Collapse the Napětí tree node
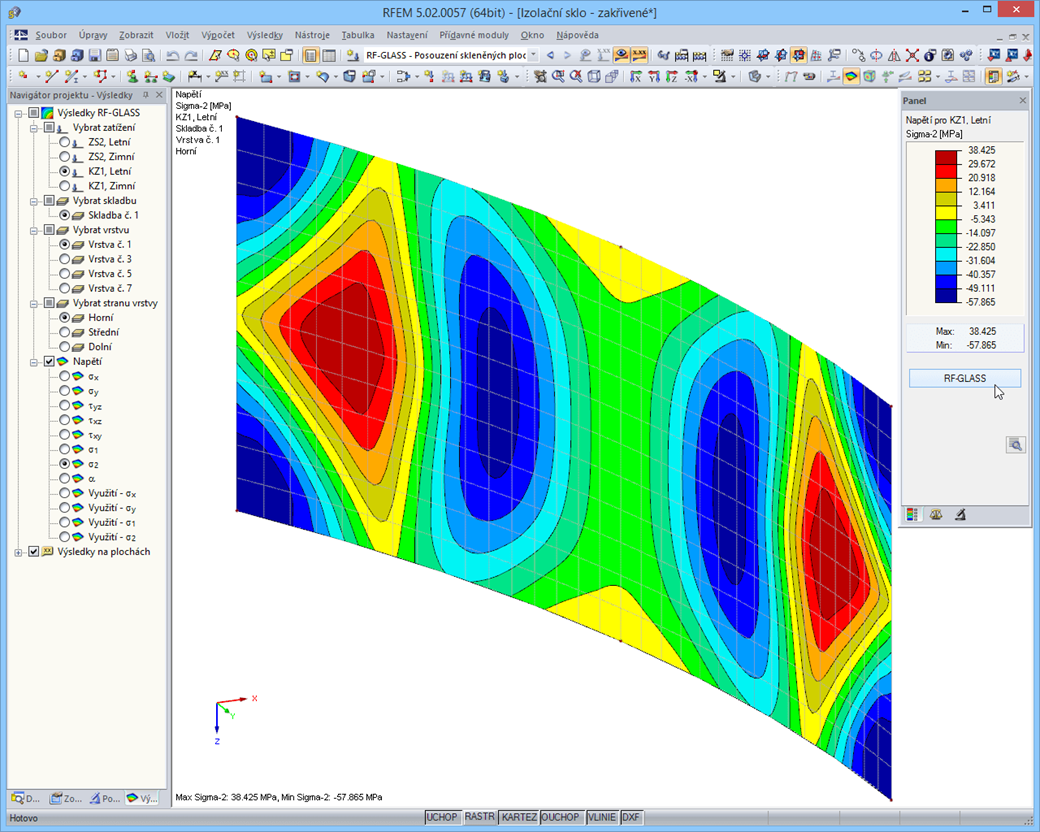This screenshot has height=832, width=1040. pos(34,362)
